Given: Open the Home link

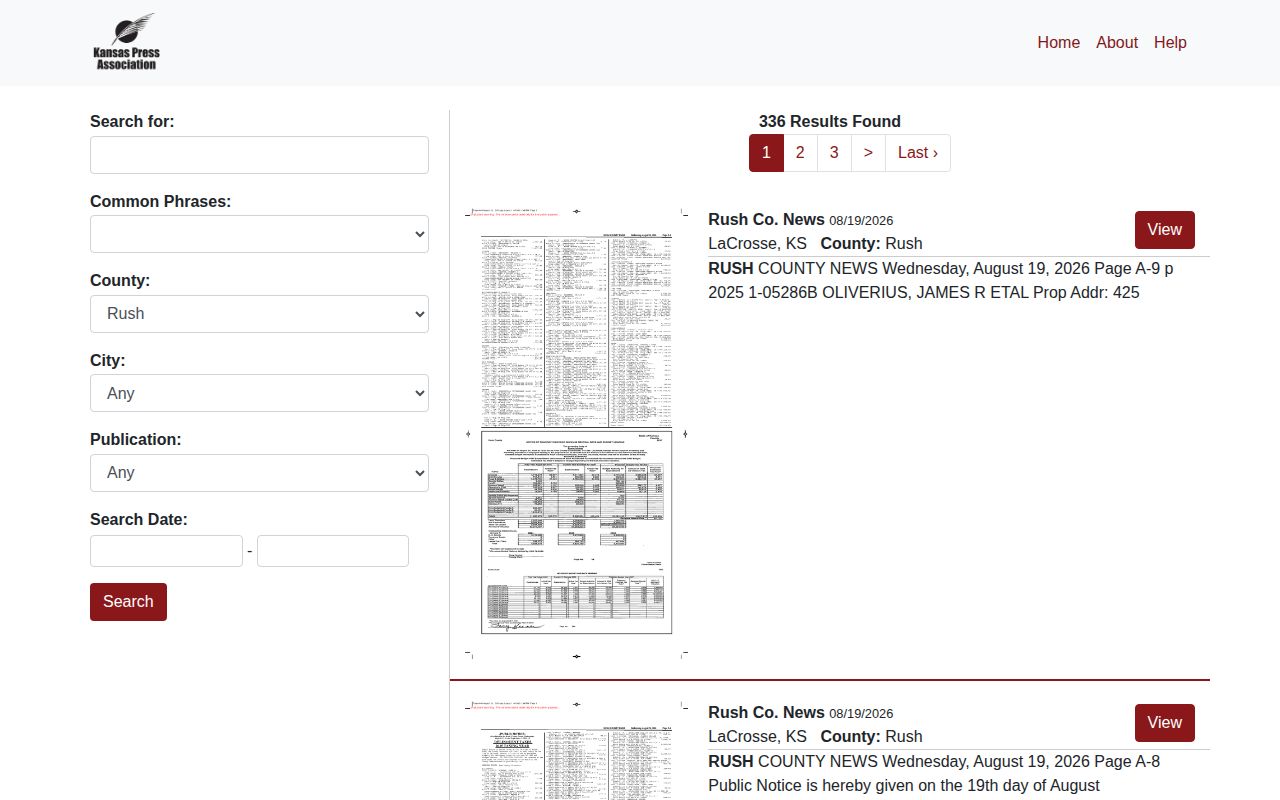Looking at the screenshot, I should click(1058, 42).
